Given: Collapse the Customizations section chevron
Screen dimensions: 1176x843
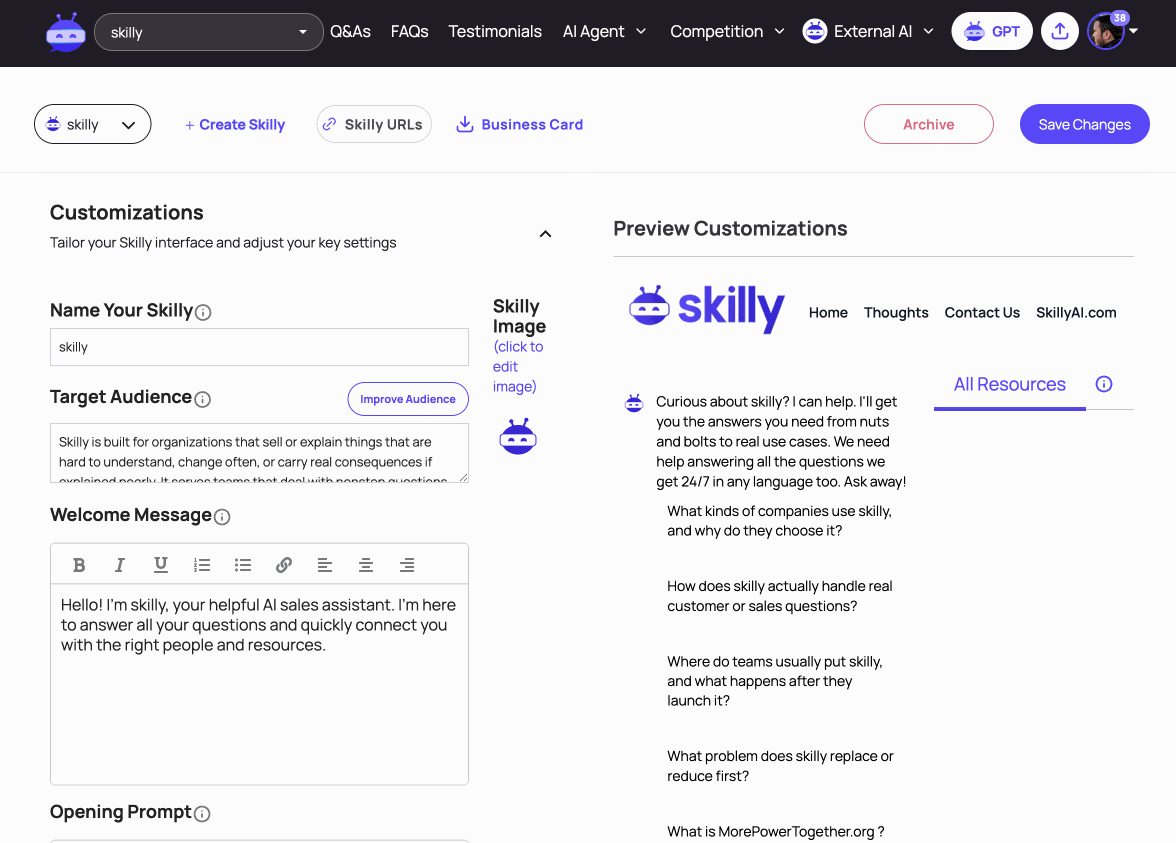Looking at the screenshot, I should point(545,234).
